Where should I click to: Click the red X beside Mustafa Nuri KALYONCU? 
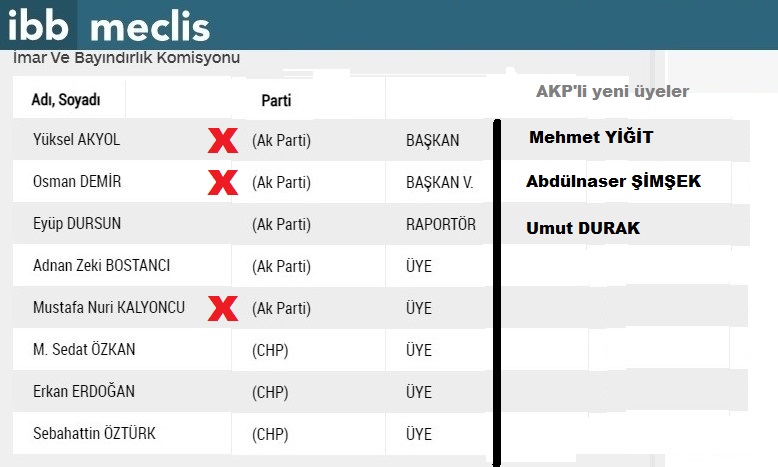222,308
